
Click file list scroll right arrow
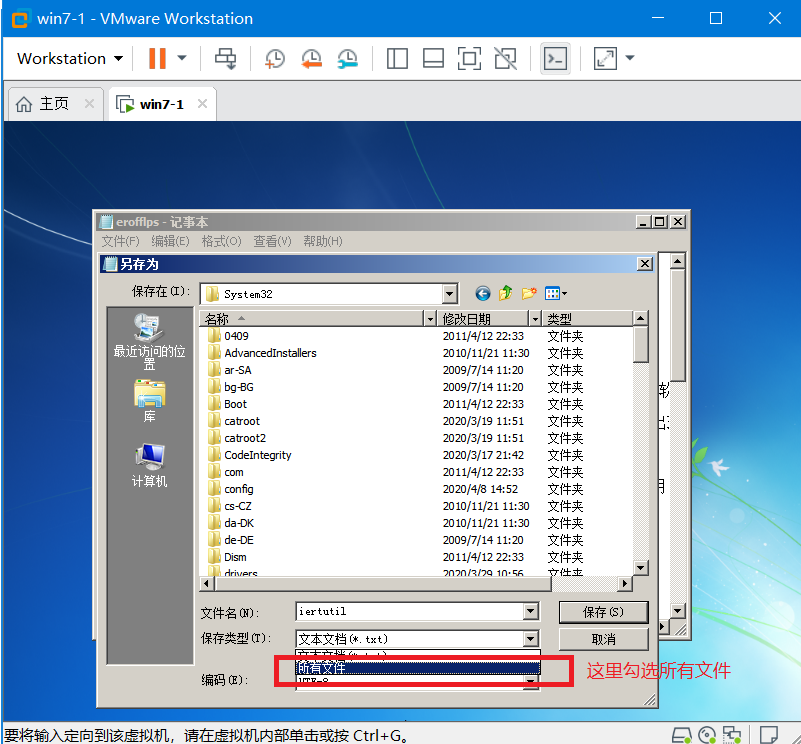click(624, 584)
